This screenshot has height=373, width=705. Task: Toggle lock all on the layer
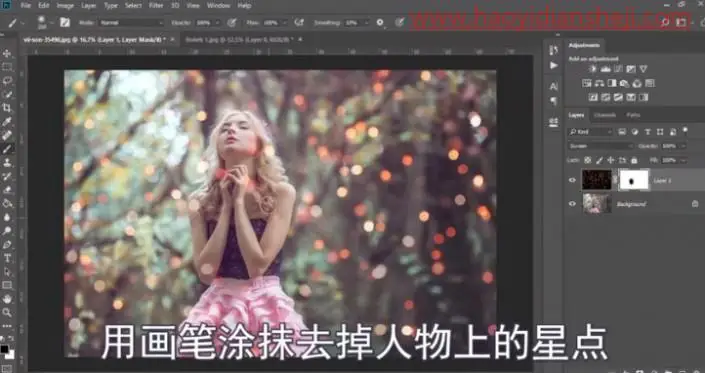(634, 160)
